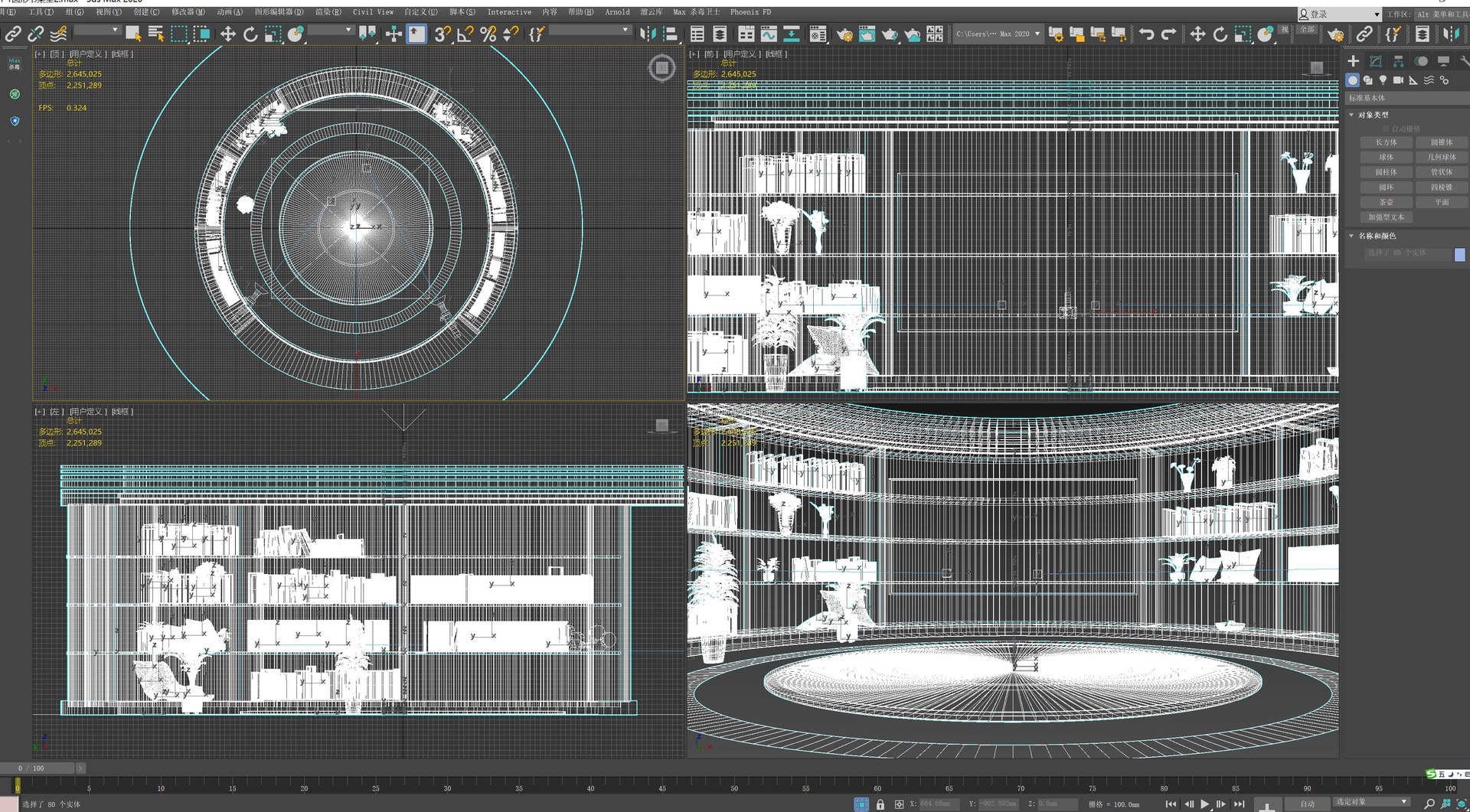
Task: Click the time slider 0 / 100
Action: pyautogui.click(x=38, y=768)
